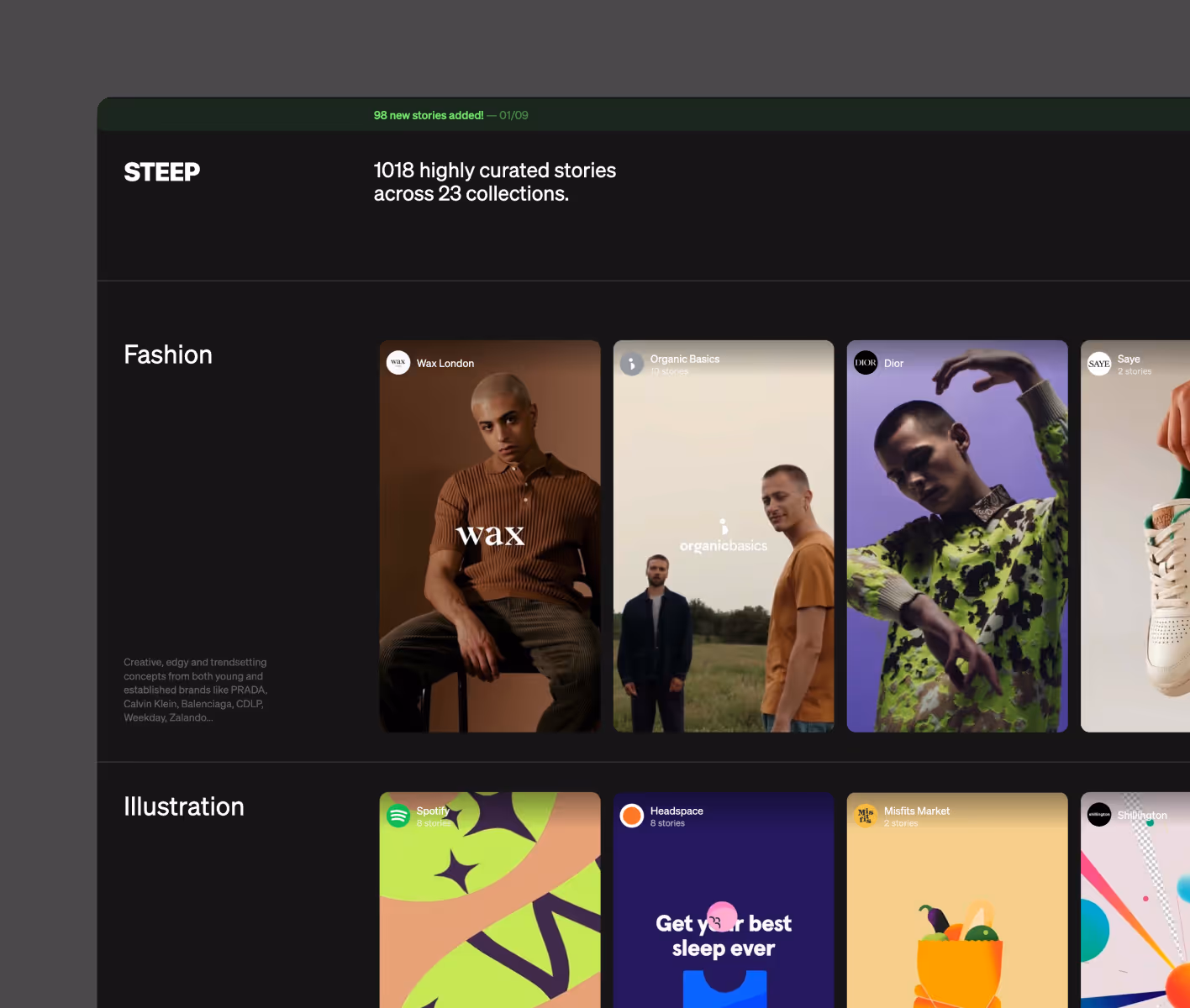Screen dimensions: 1190x1008
Task: Open the Misfits Market story card
Action: pos(957,900)
